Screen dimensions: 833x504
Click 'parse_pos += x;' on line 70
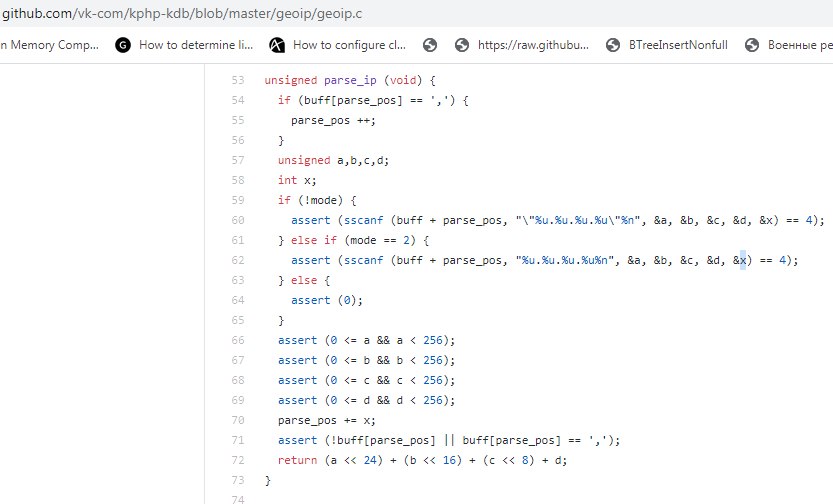[327, 421]
